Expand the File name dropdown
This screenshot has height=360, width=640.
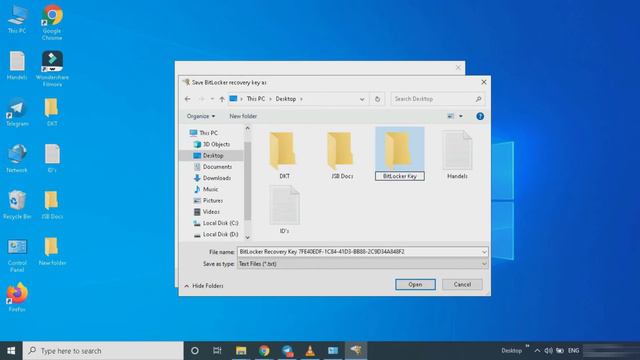point(484,252)
